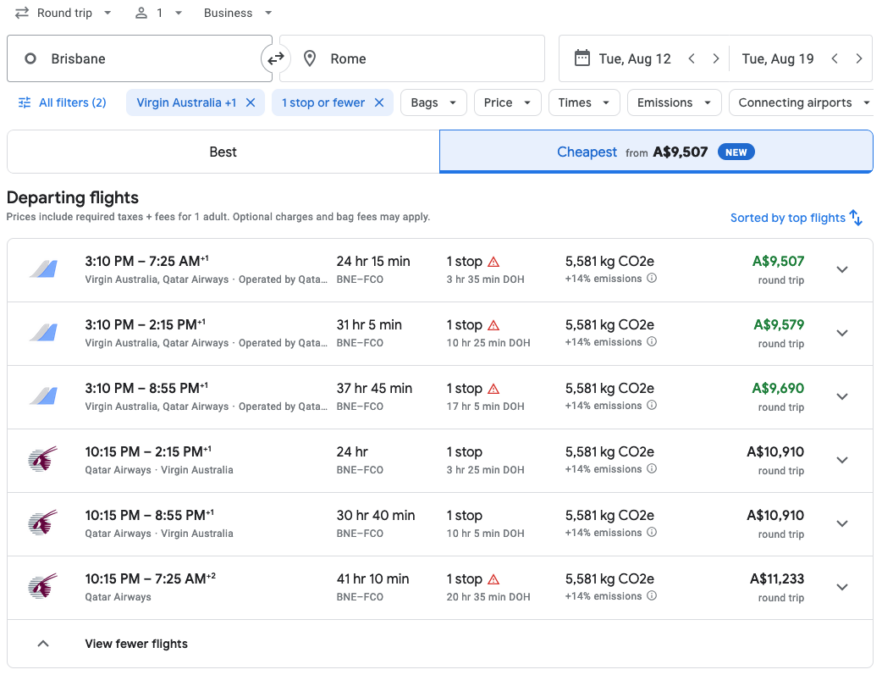Go to next return date after Aug 19

[x=858, y=58]
